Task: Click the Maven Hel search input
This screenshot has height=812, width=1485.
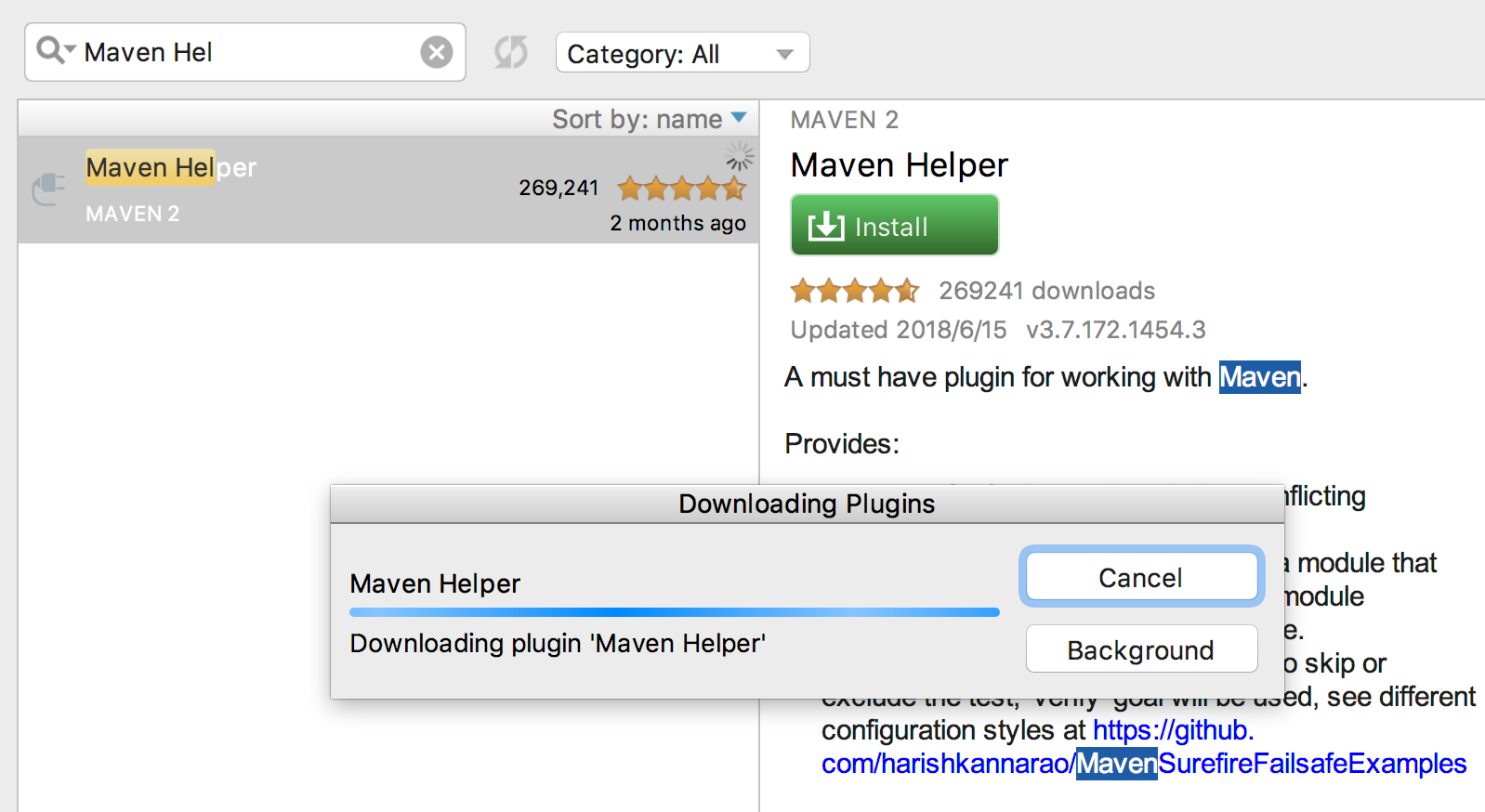Action: tap(245, 52)
